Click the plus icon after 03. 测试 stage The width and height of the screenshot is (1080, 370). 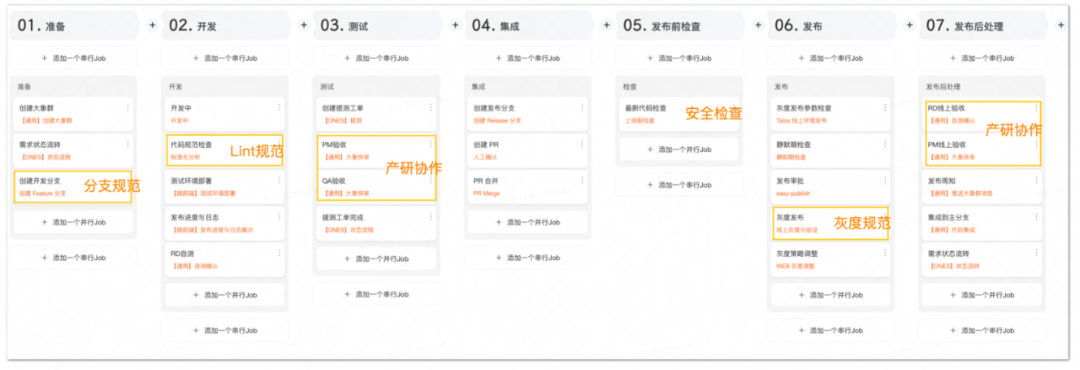pyautogui.click(x=455, y=25)
